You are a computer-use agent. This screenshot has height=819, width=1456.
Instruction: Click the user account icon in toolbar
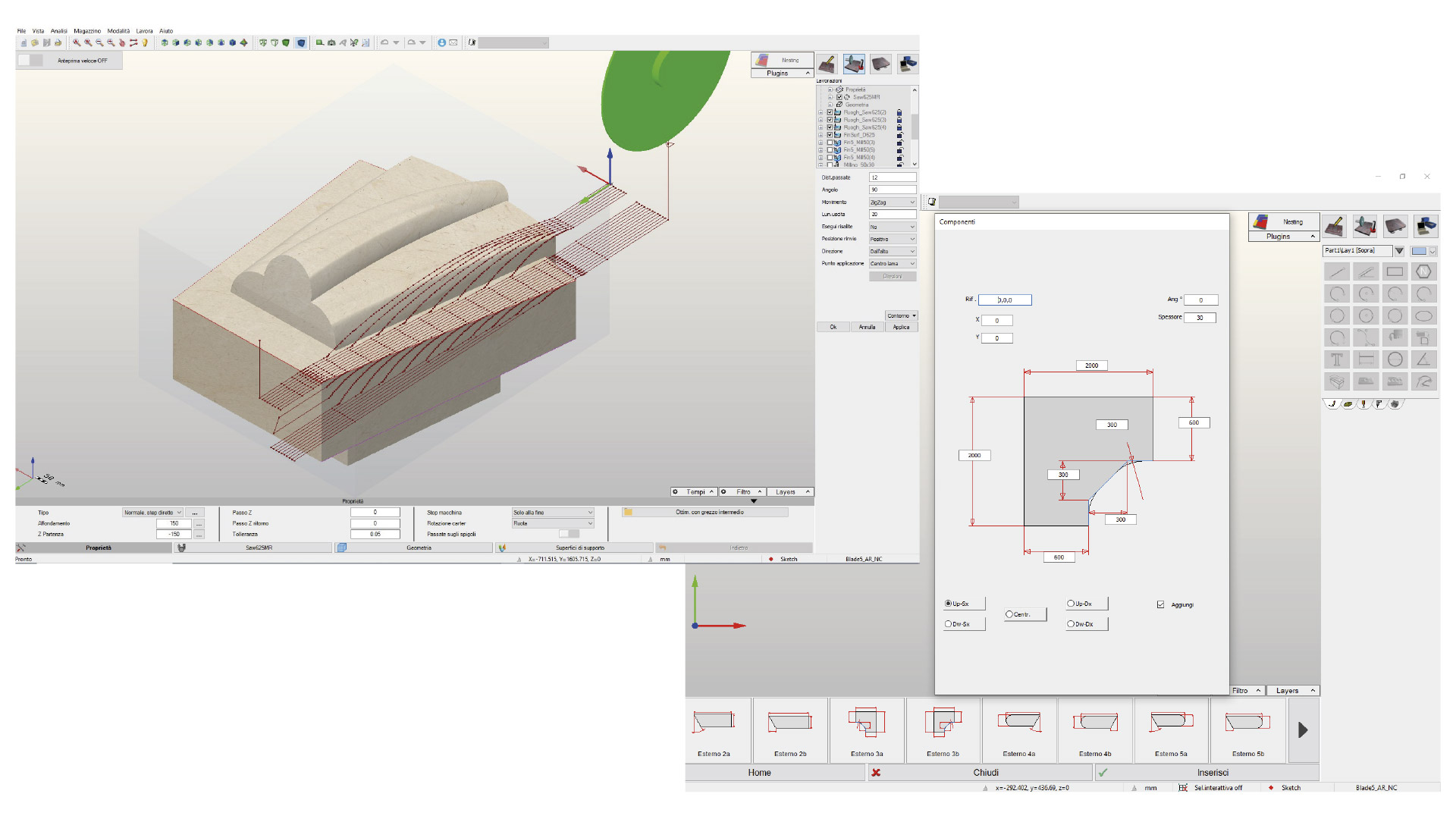point(441,42)
